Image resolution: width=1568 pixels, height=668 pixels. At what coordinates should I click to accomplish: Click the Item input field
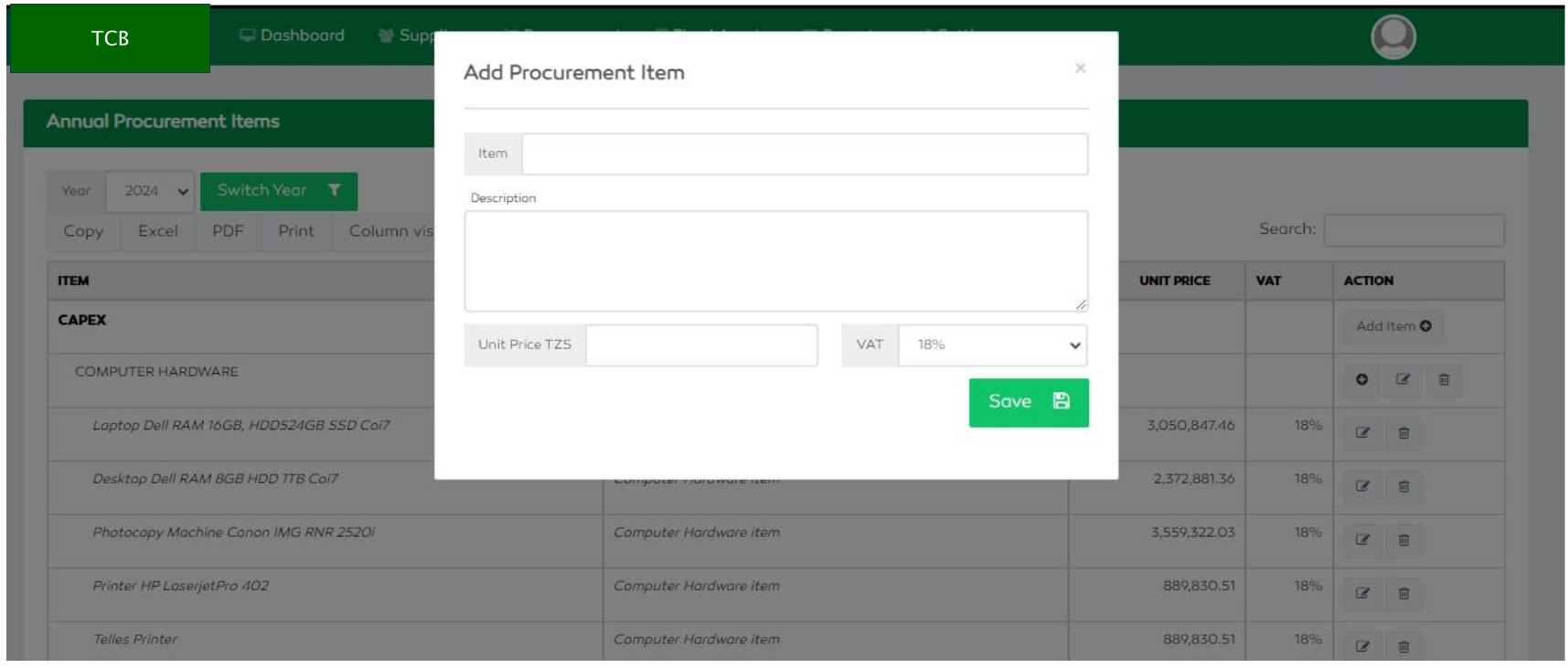click(x=805, y=154)
